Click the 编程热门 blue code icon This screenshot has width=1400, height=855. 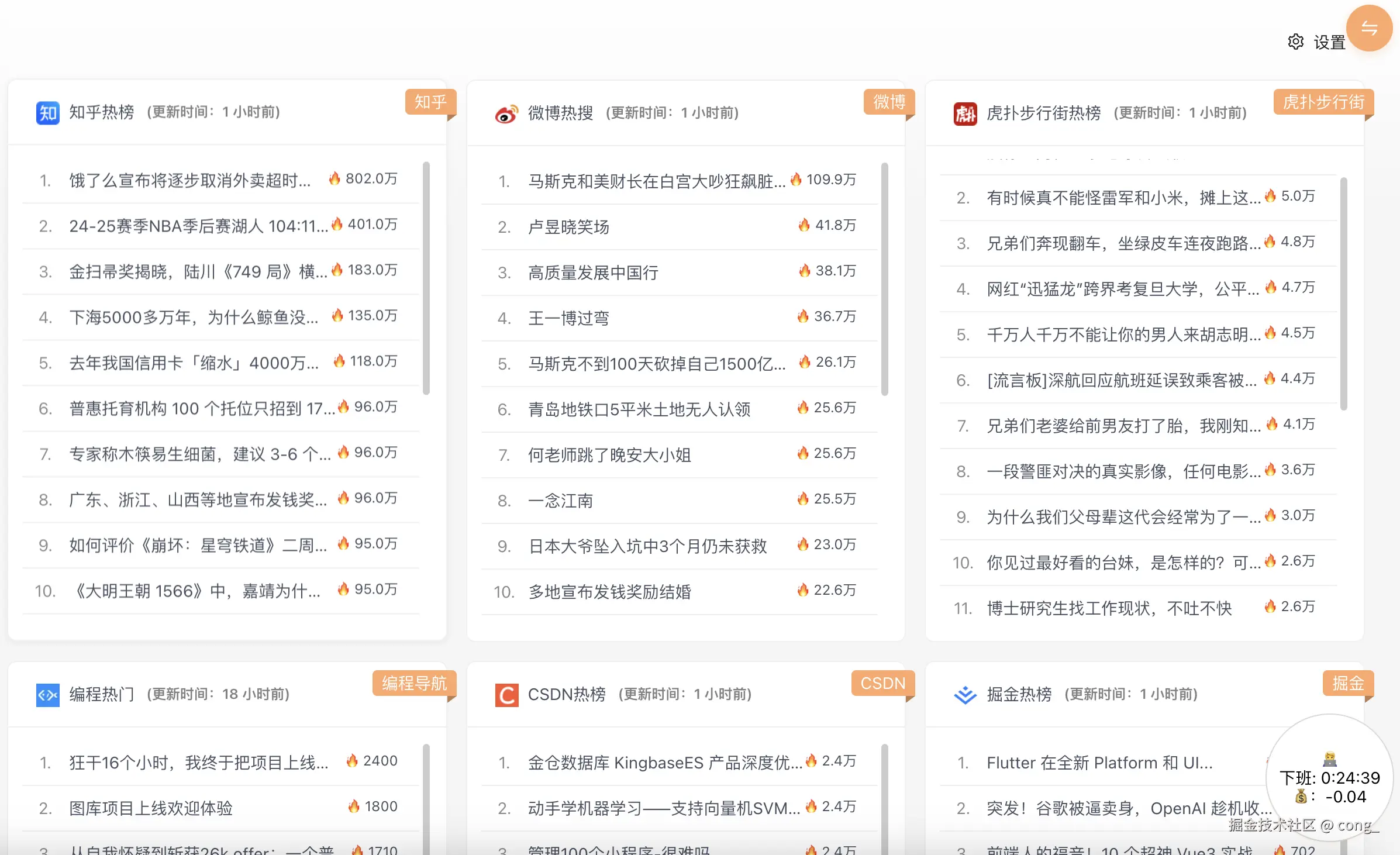click(47, 695)
